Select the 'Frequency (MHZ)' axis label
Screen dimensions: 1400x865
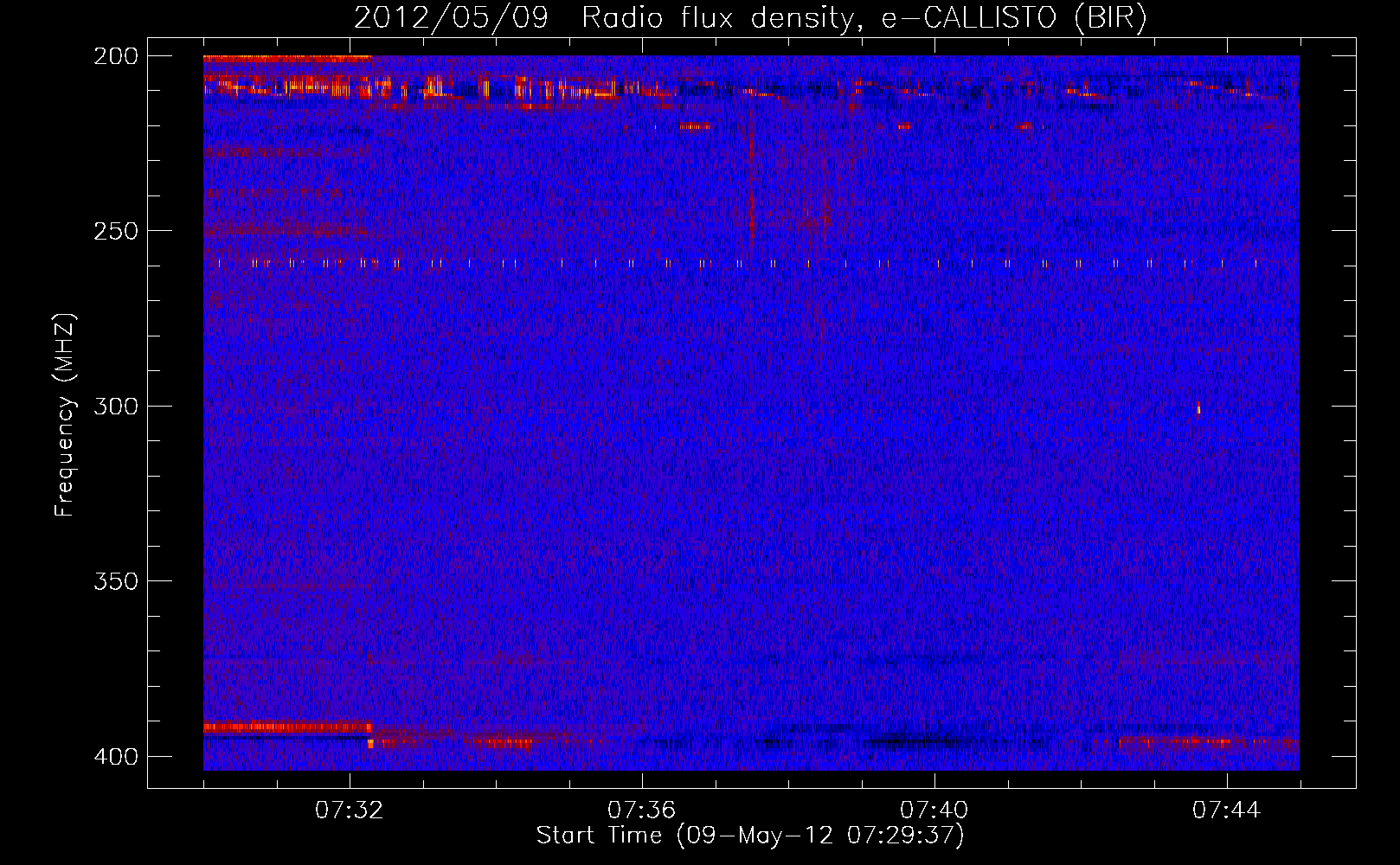pyautogui.click(x=64, y=414)
